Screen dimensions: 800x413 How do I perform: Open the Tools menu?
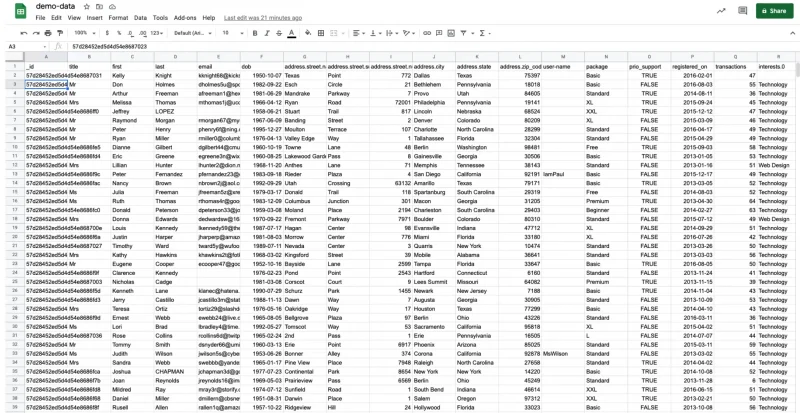(160, 18)
